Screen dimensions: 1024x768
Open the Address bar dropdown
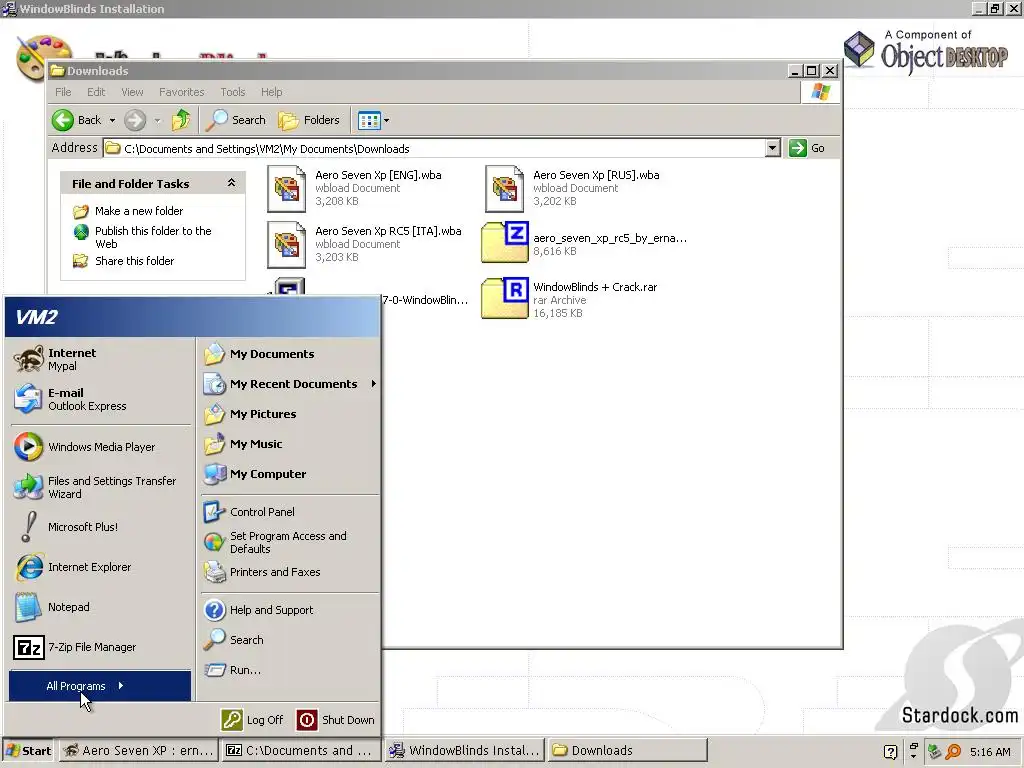tap(772, 148)
